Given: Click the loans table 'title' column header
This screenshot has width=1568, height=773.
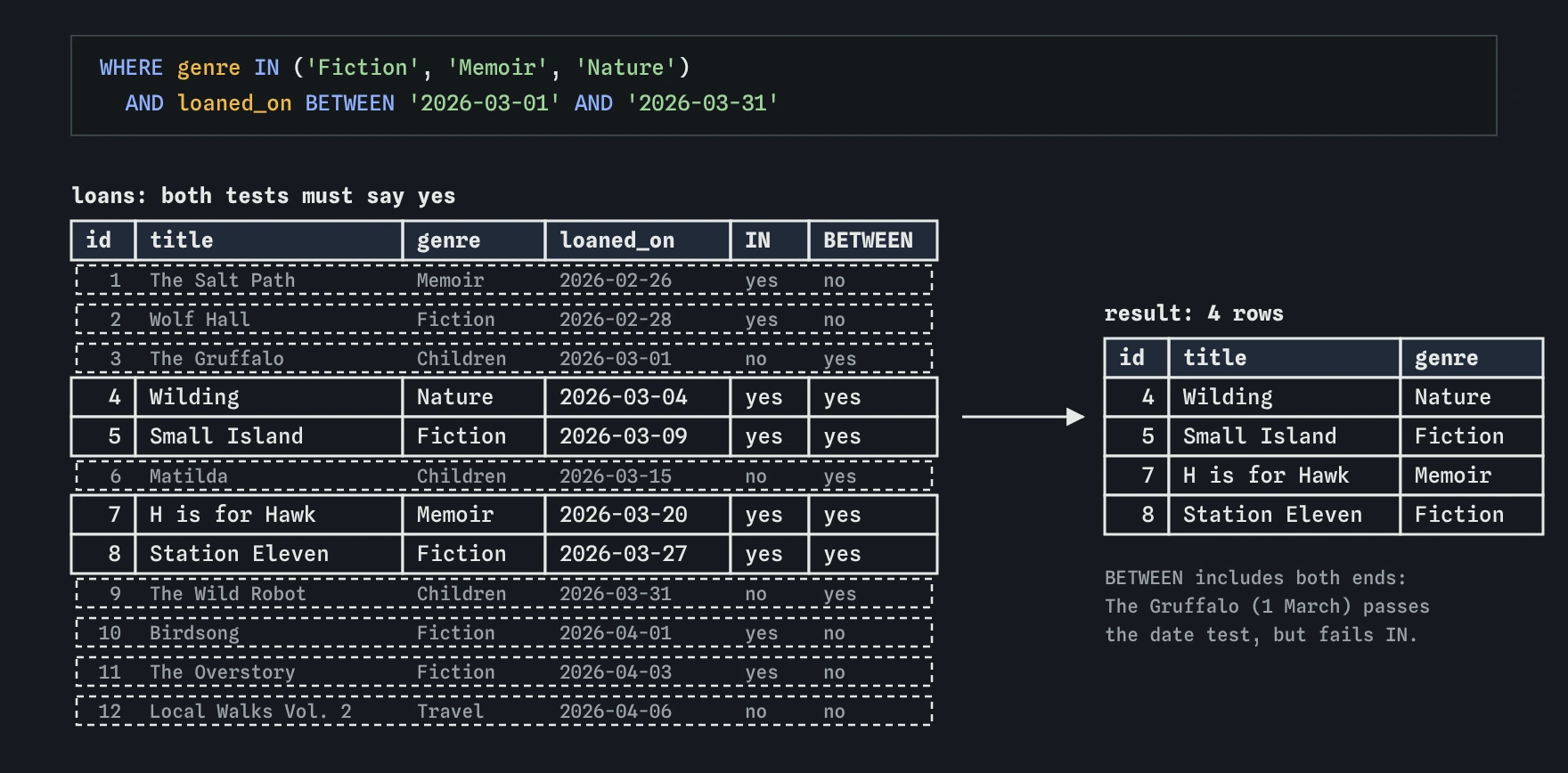Looking at the screenshot, I should pos(269,240).
